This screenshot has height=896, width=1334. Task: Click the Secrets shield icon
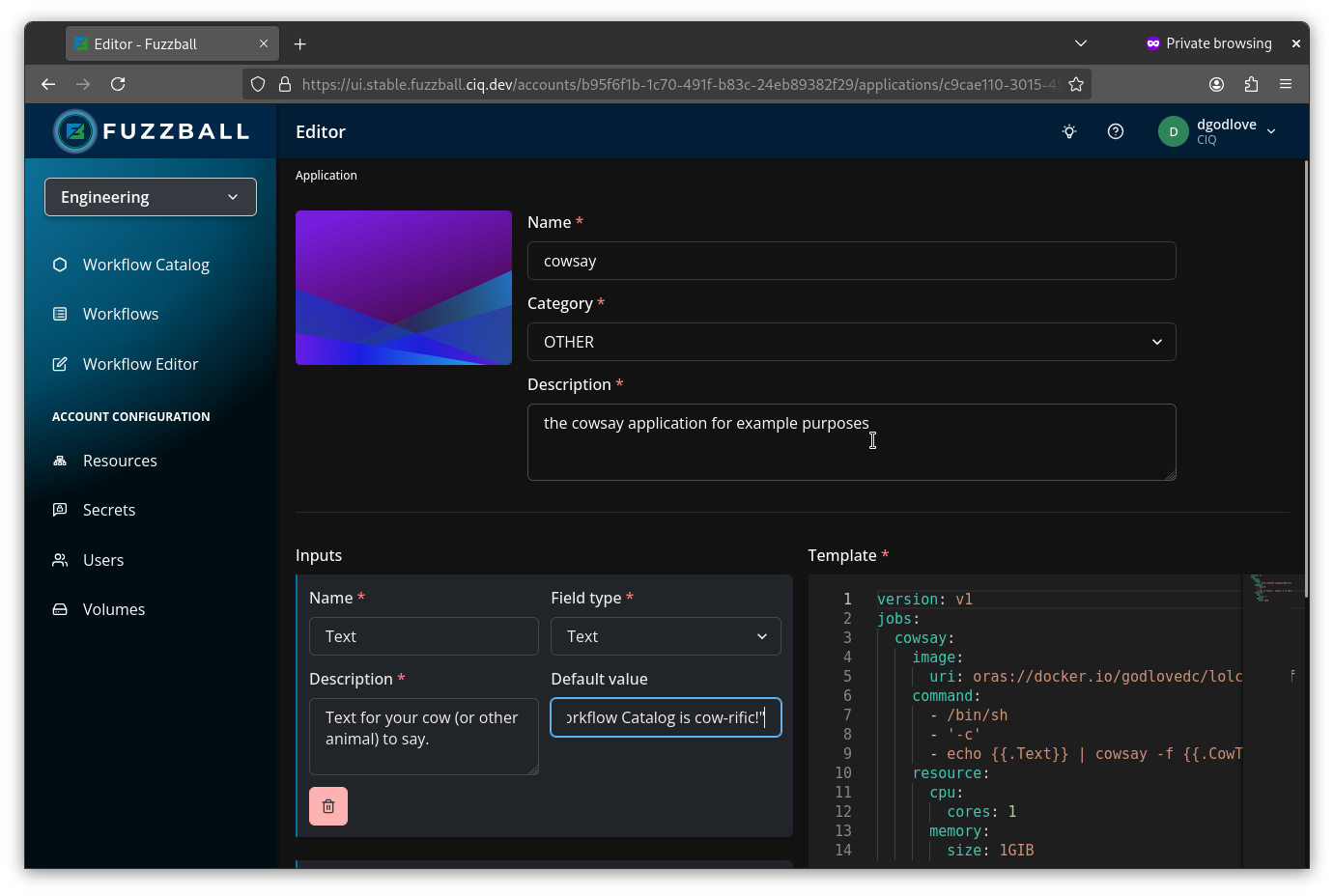coord(59,510)
